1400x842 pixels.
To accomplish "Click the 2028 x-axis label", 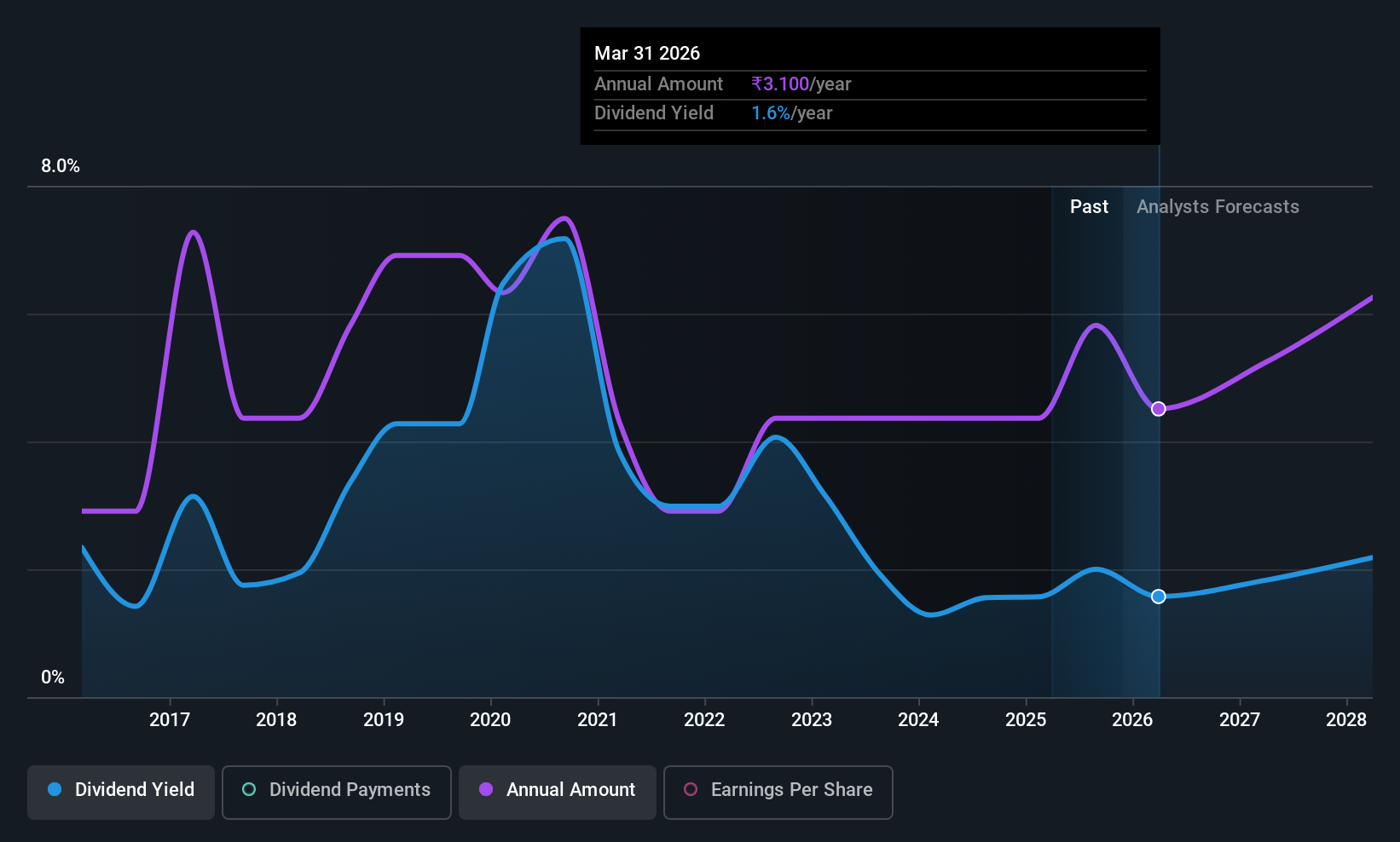I will click(1346, 720).
